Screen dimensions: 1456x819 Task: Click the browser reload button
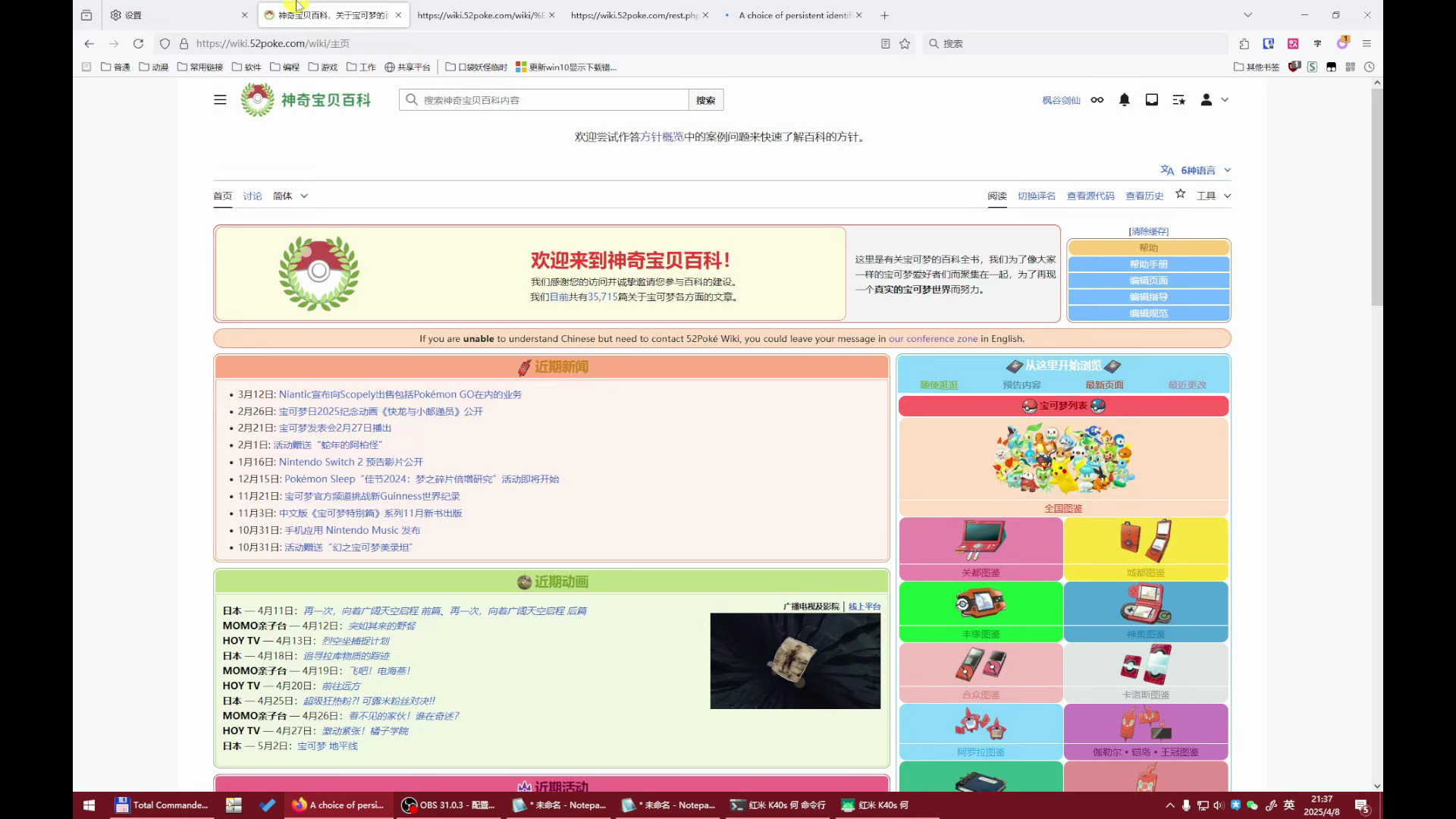(x=138, y=44)
